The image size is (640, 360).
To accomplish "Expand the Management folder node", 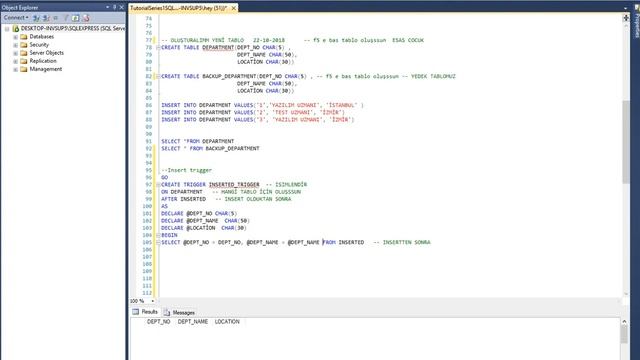I will (x=15, y=69).
